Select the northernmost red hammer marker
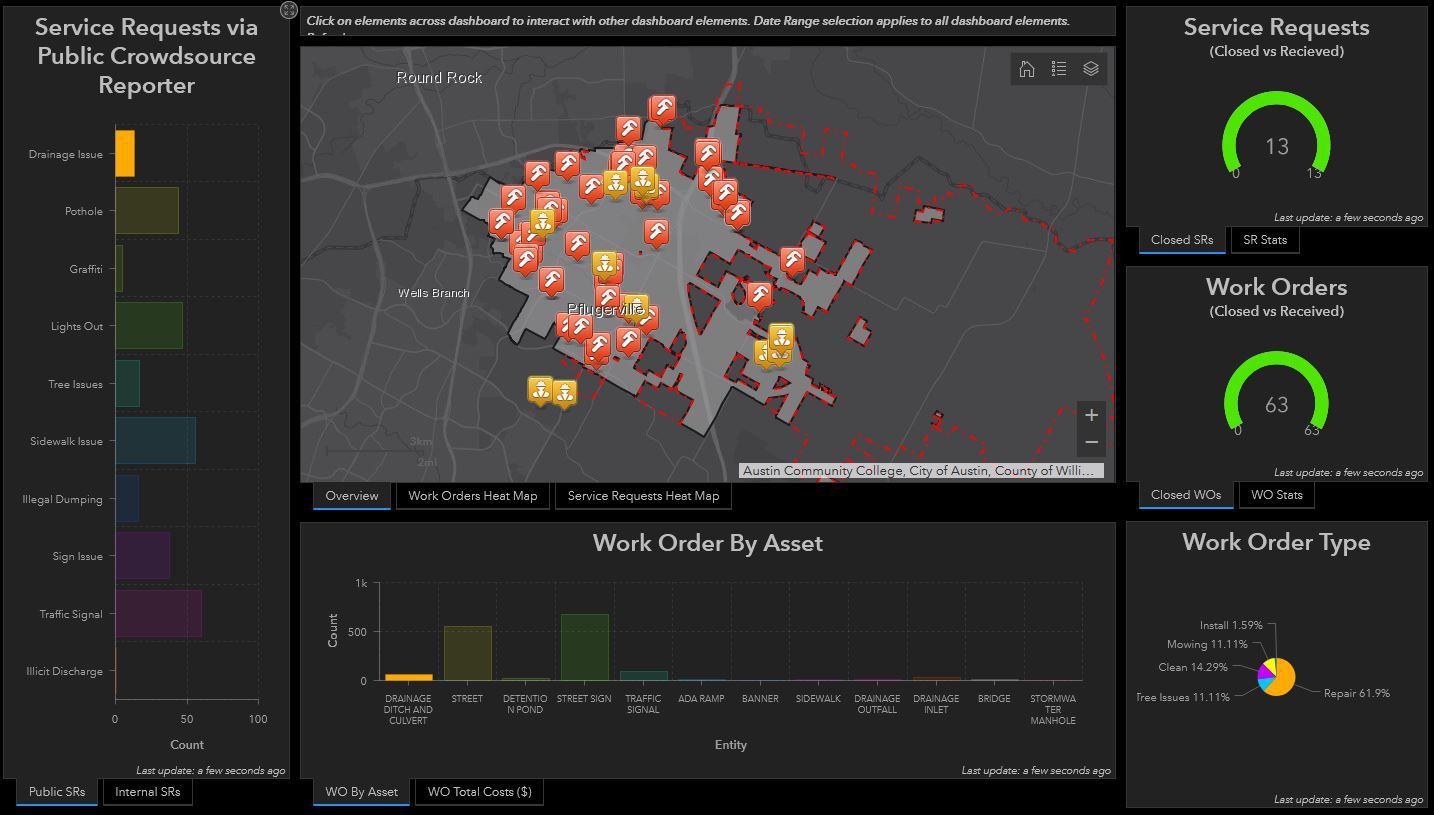Viewport: 1434px width, 815px height. pyautogui.click(x=662, y=108)
